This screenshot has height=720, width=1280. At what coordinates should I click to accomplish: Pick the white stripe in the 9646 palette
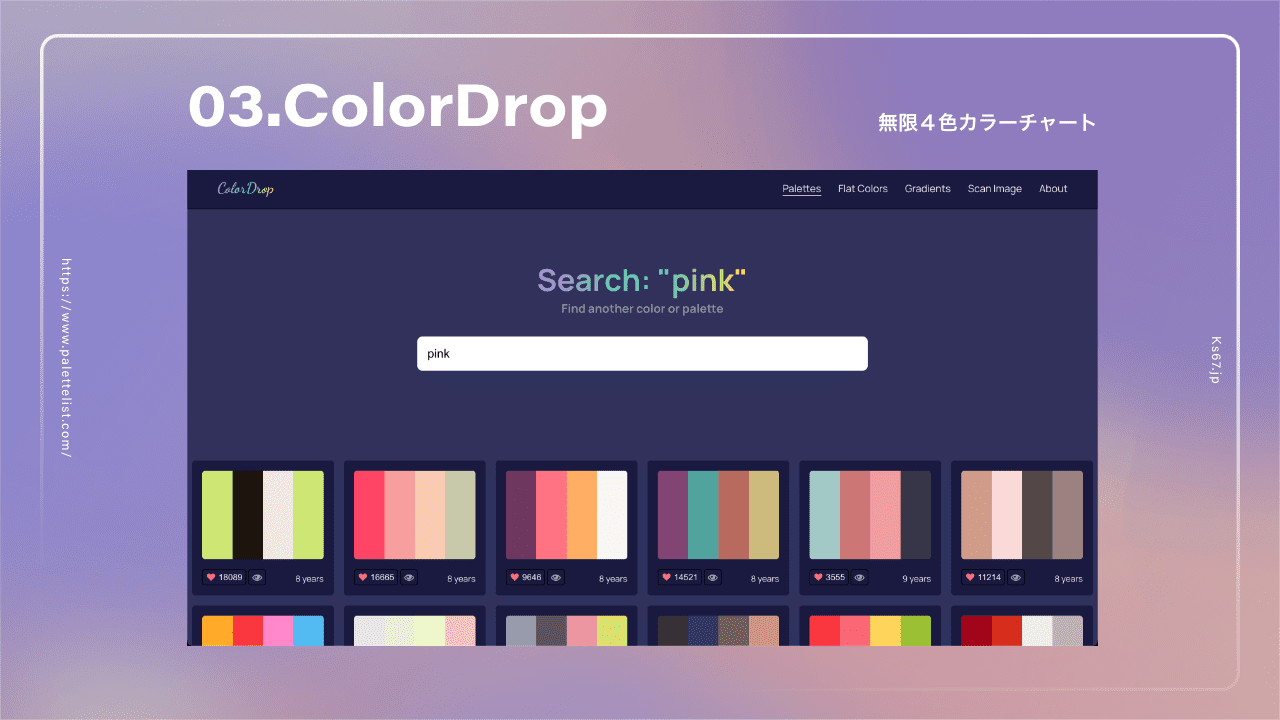pos(612,515)
